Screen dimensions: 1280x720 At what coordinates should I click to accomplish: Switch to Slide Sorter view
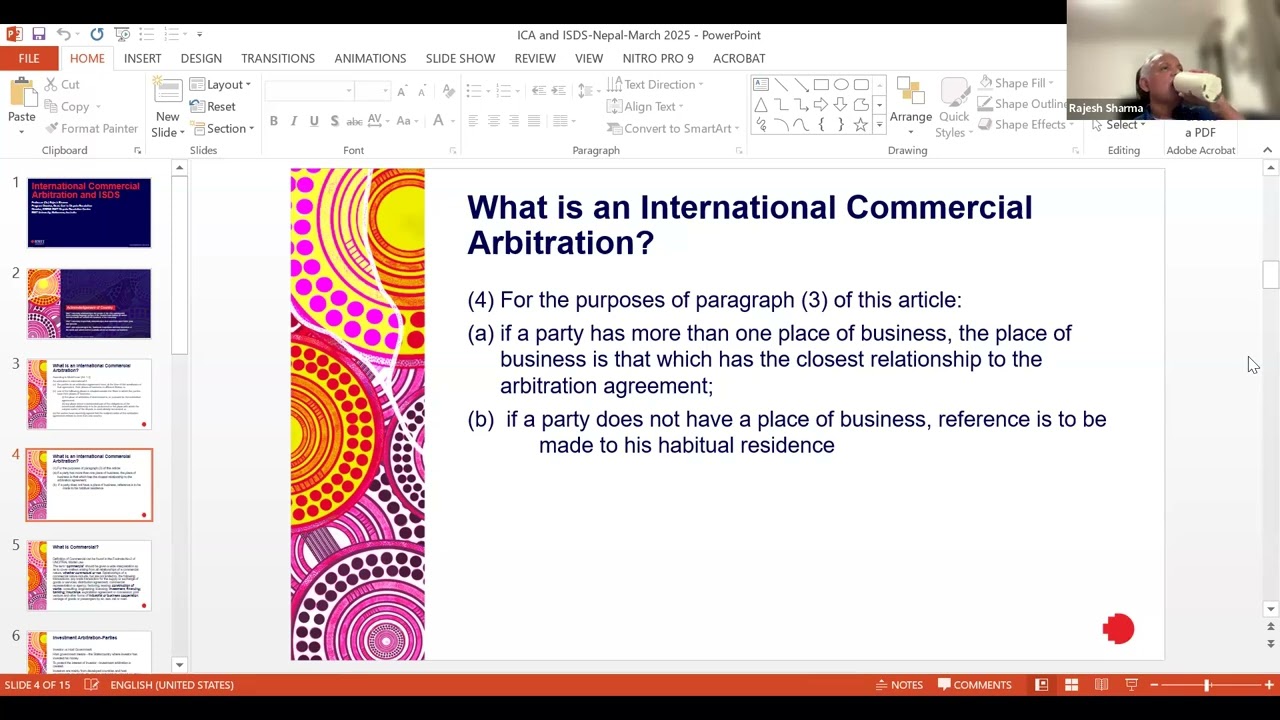tap(1071, 685)
